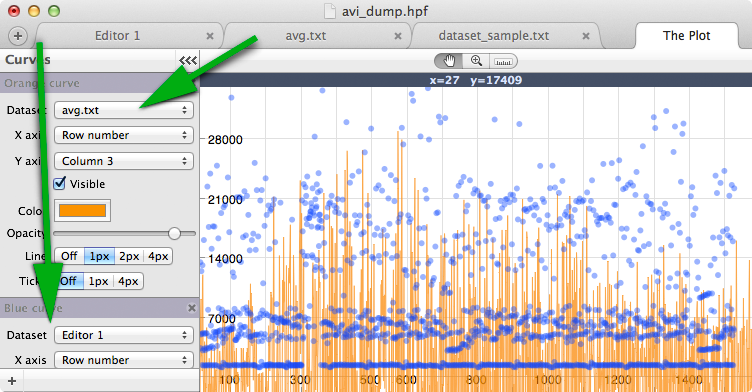752x392 pixels.
Task: Switch to The Plot tab
Action: click(686, 36)
